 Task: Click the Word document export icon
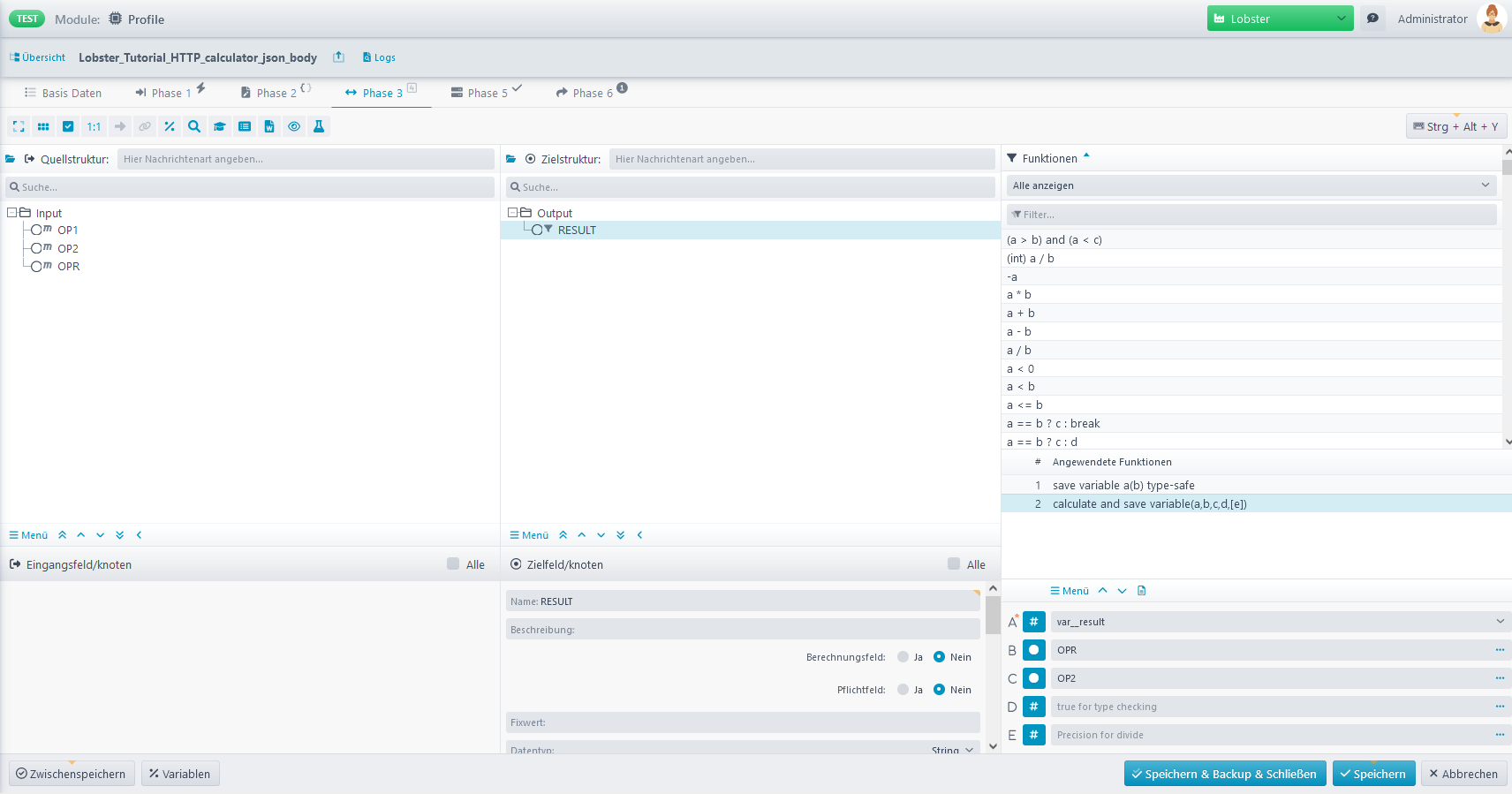[x=269, y=126]
